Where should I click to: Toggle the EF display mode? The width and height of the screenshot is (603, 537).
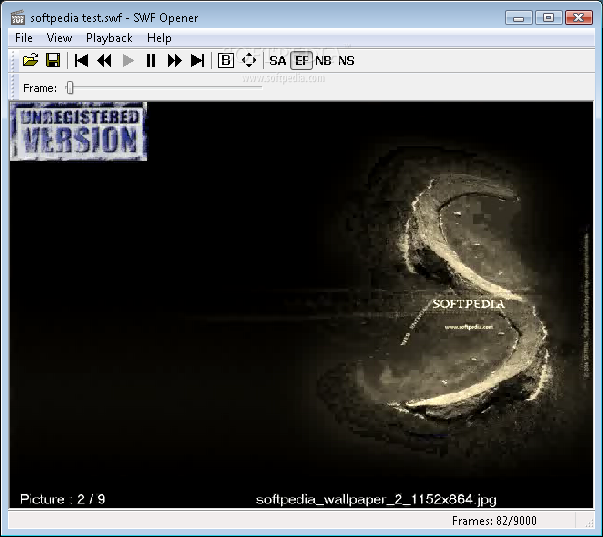pyautogui.click(x=301, y=61)
